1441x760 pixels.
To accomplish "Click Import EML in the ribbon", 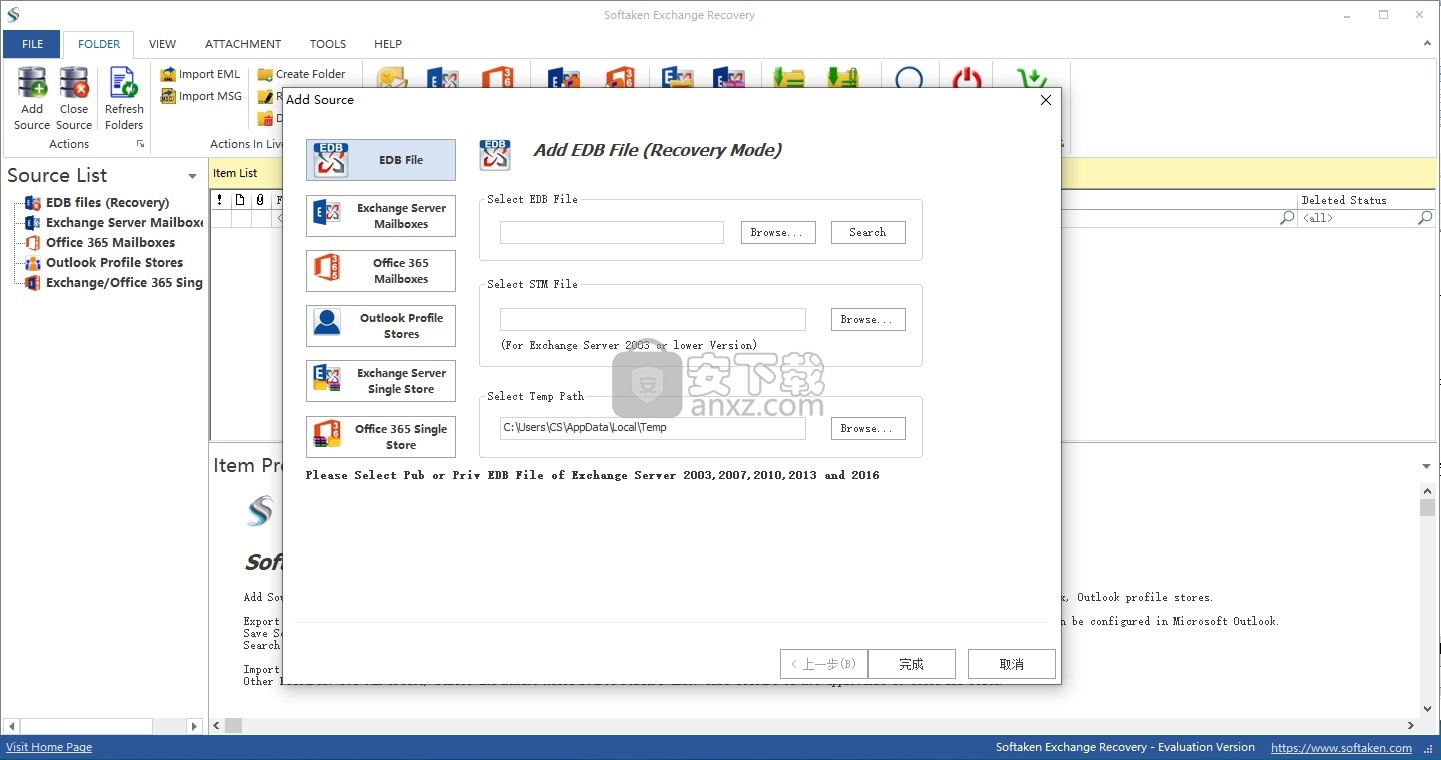I will point(200,74).
